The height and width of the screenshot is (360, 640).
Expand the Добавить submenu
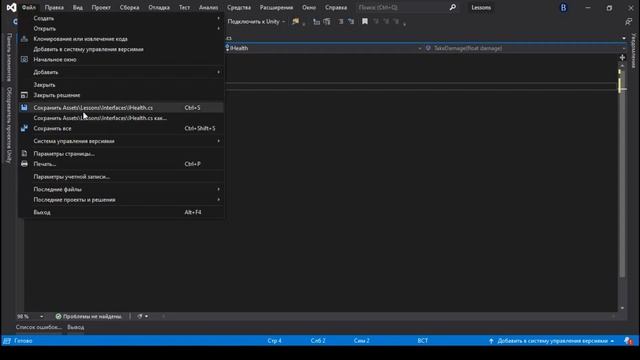[120, 72]
